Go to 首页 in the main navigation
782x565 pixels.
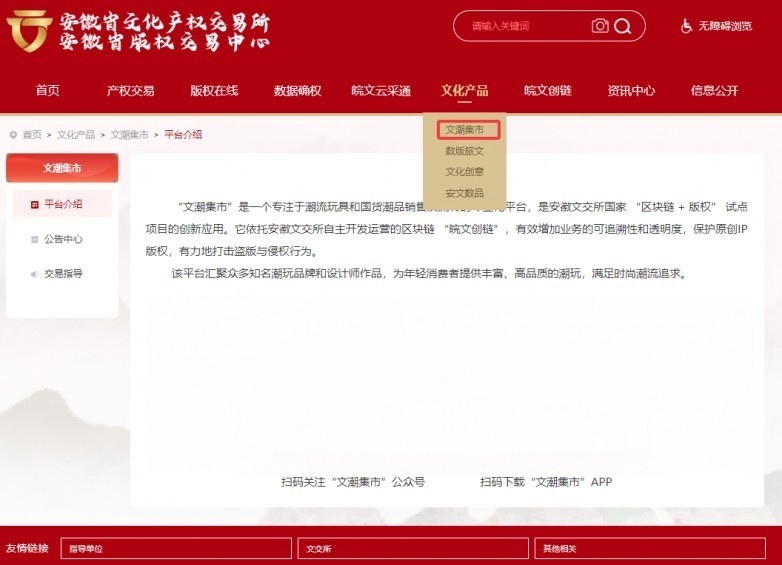[47, 90]
